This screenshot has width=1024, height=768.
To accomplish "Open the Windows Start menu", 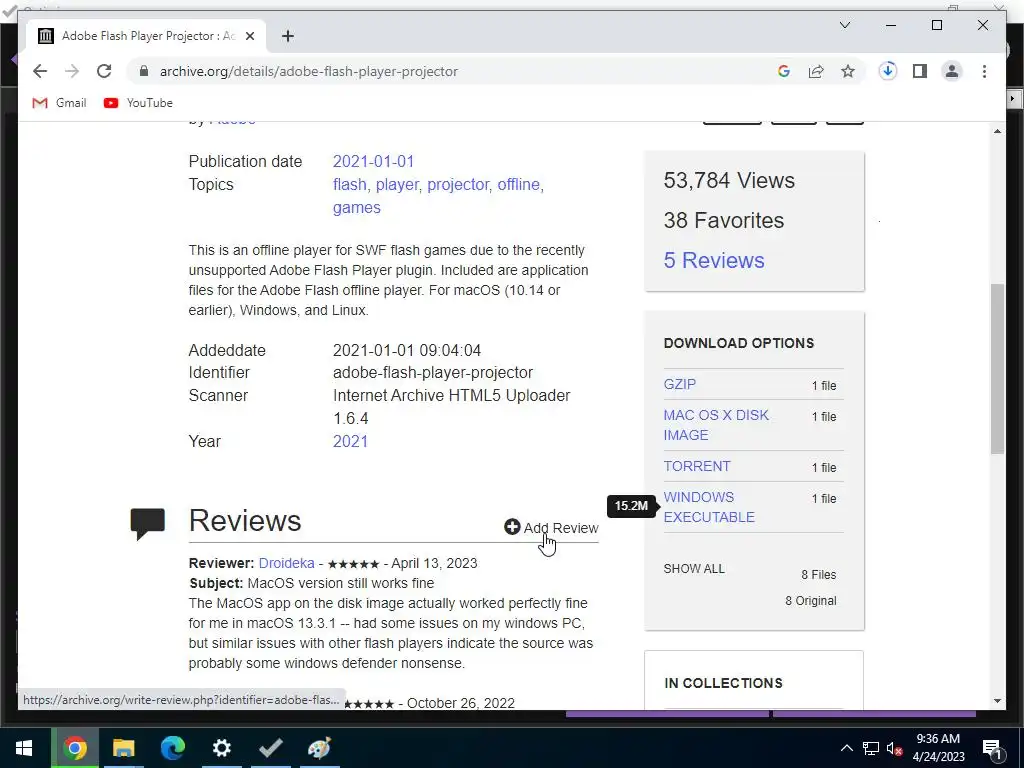I will [24, 748].
